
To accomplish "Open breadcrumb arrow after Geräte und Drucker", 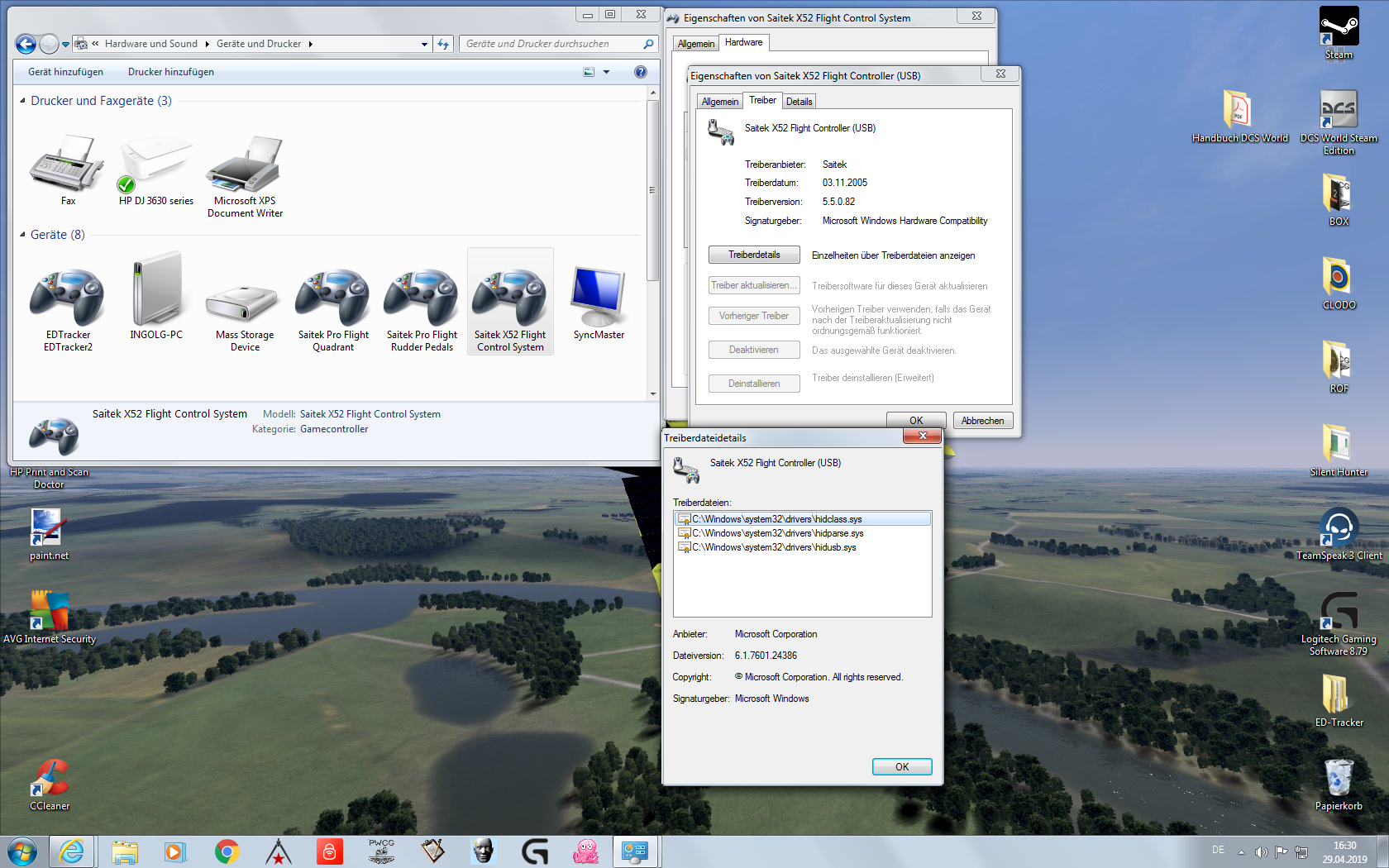I will click(x=310, y=44).
